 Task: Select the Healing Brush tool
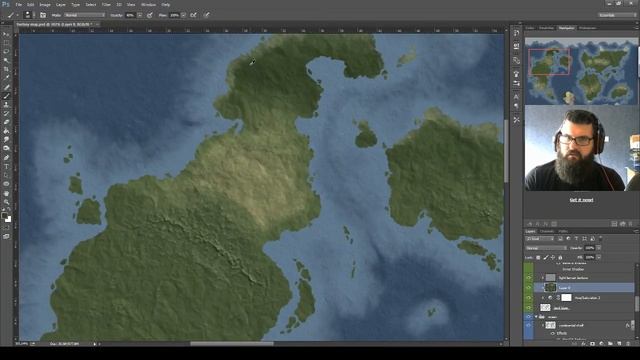click(x=6, y=87)
